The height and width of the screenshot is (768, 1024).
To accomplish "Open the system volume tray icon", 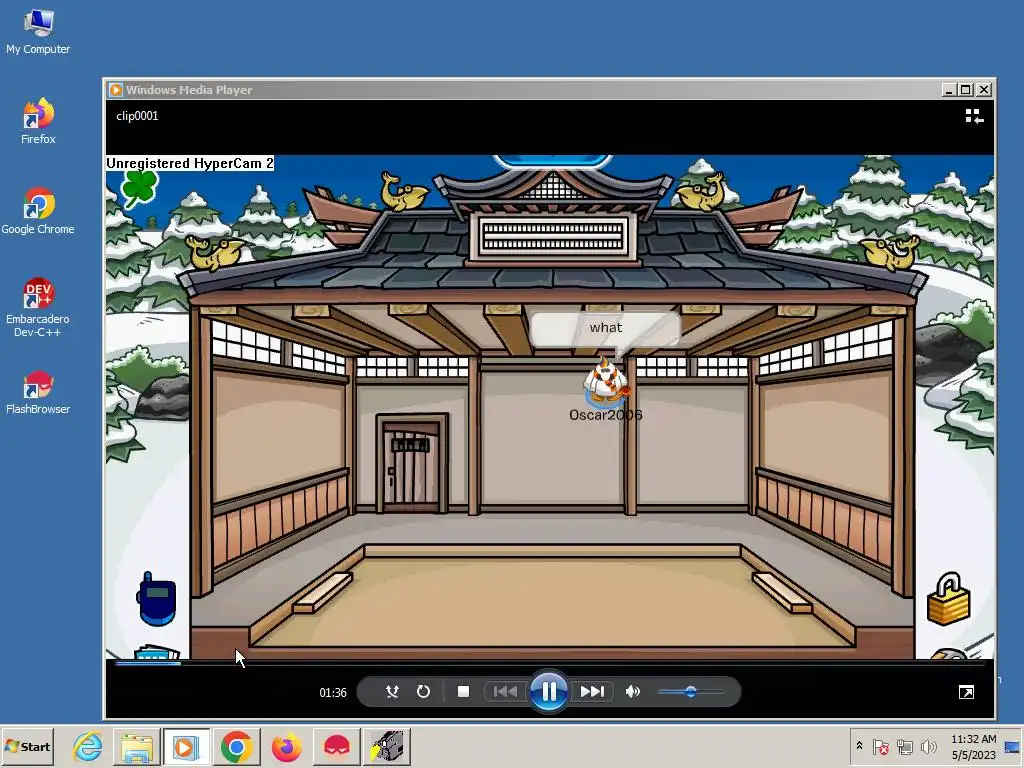I will 928,746.
